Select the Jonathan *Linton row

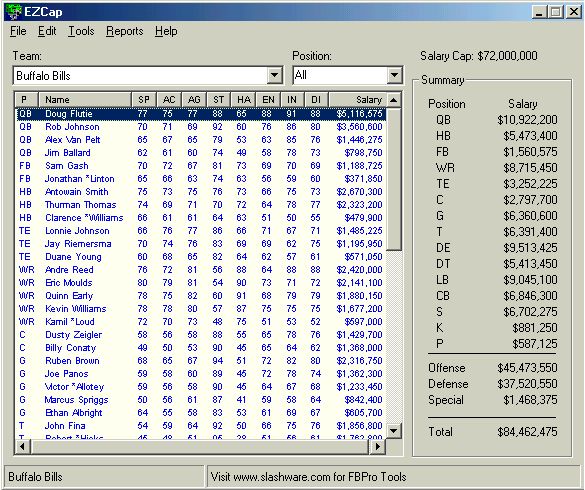click(x=201, y=179)
